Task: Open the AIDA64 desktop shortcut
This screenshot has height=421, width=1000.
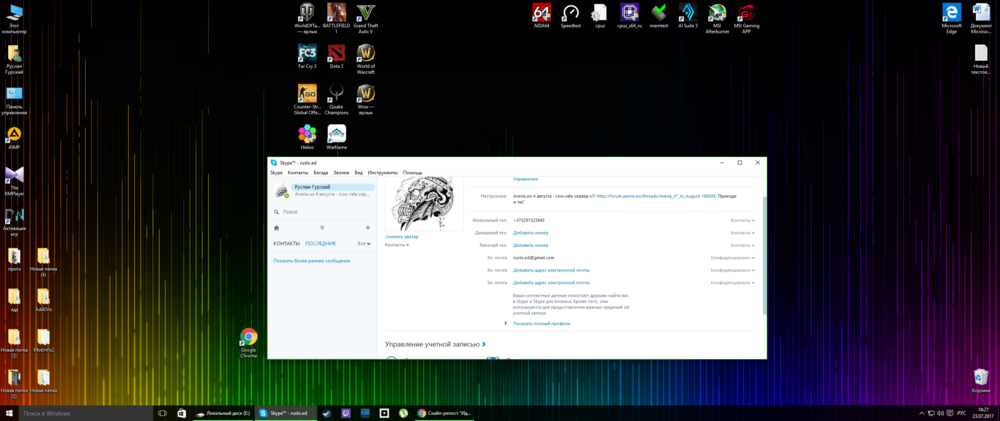Action: coord(541,13)
